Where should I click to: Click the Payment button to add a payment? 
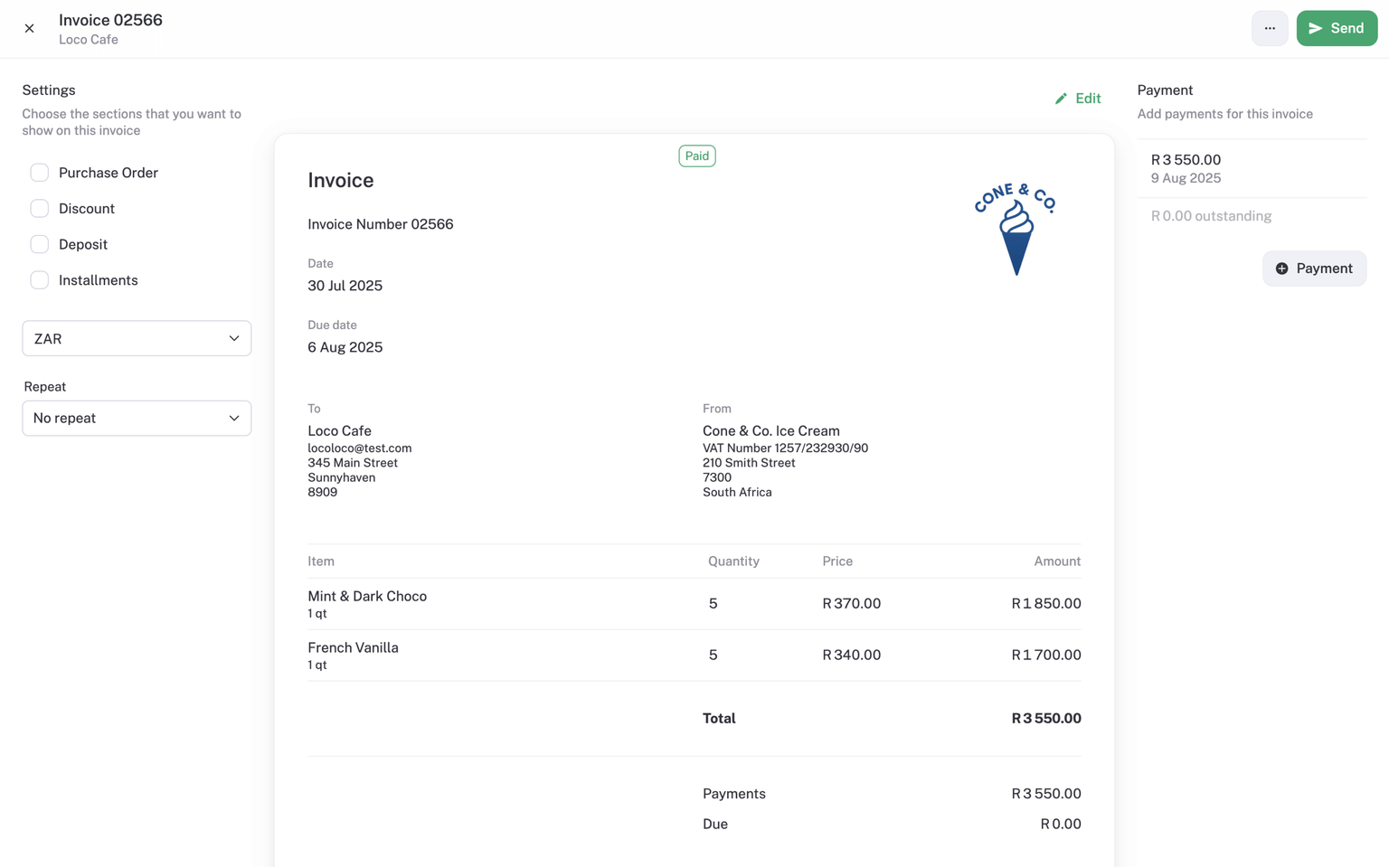point(1314,268)
